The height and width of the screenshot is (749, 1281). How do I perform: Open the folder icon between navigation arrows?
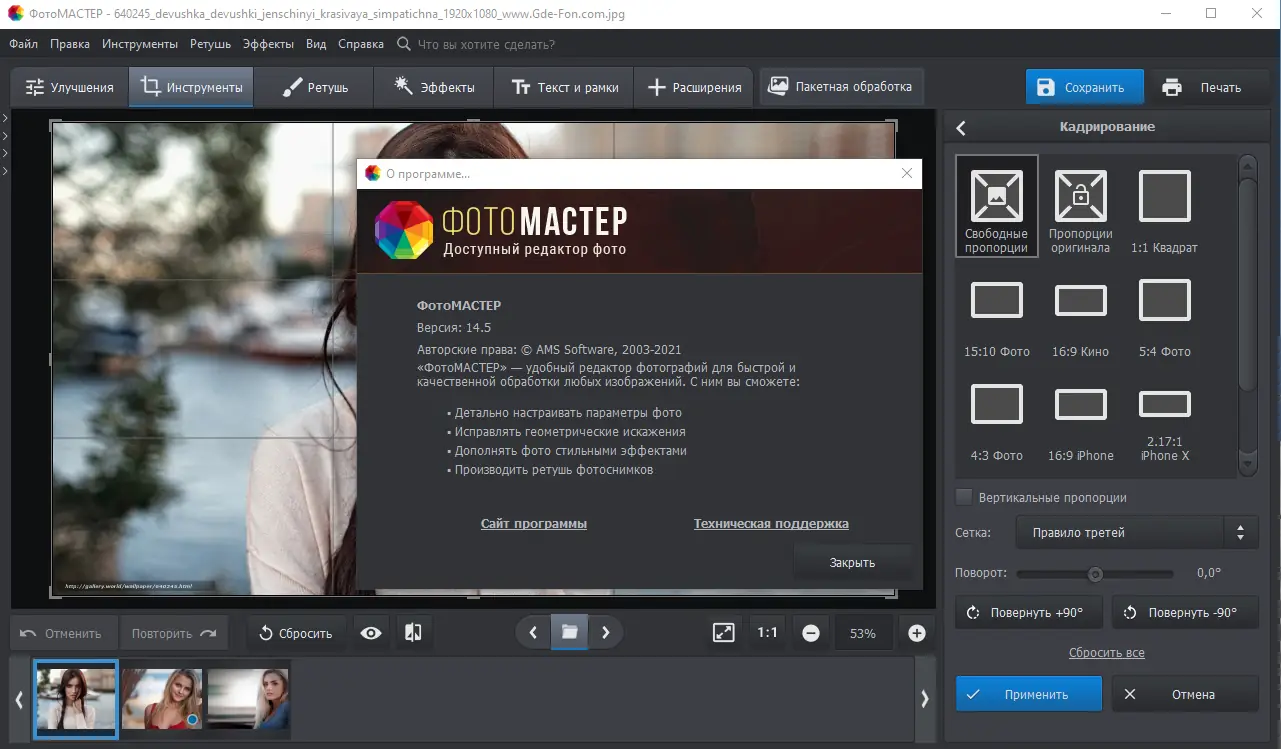click(x=569, y=632)
